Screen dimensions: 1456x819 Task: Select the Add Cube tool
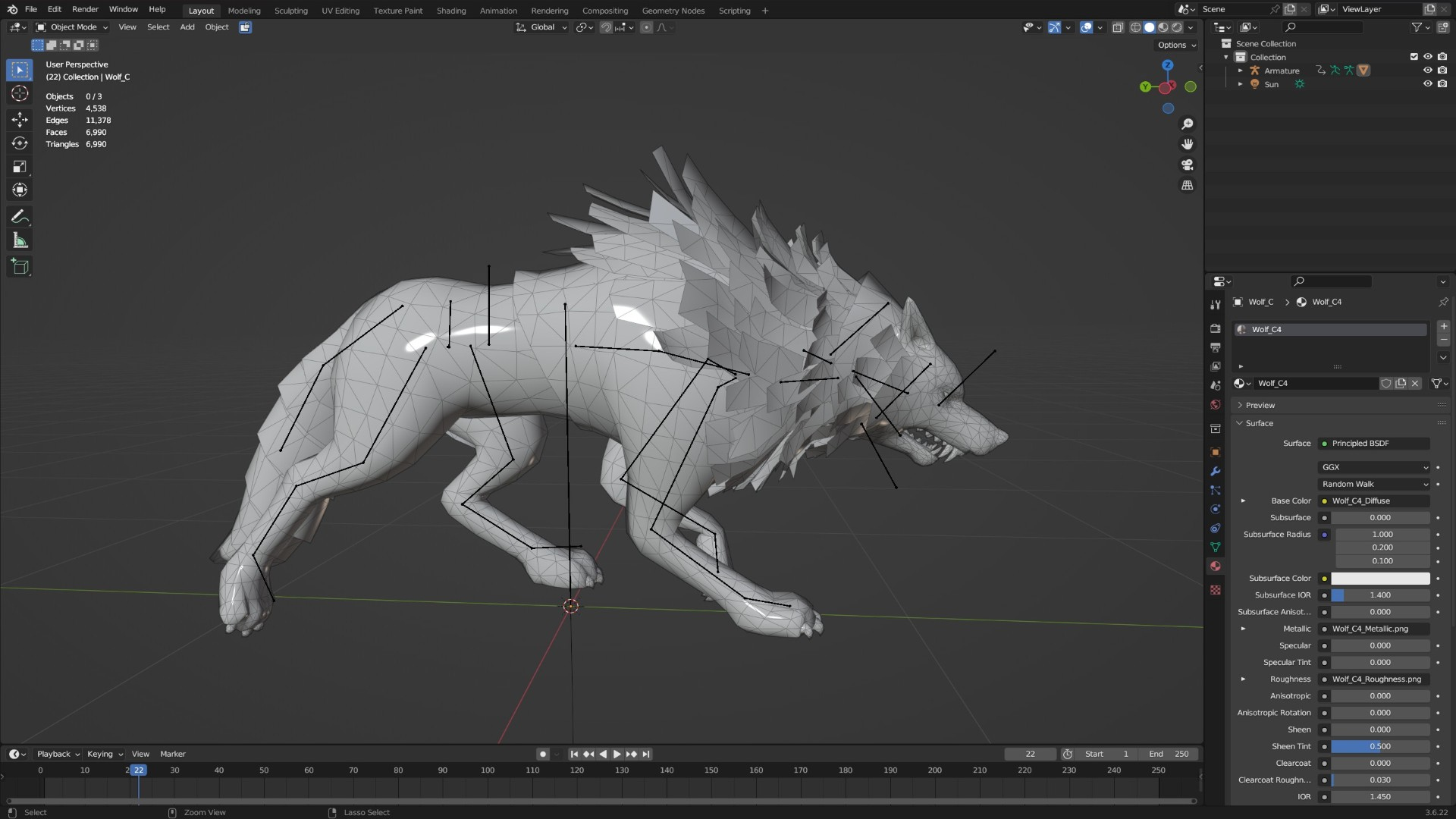click(x=20, y=267)
